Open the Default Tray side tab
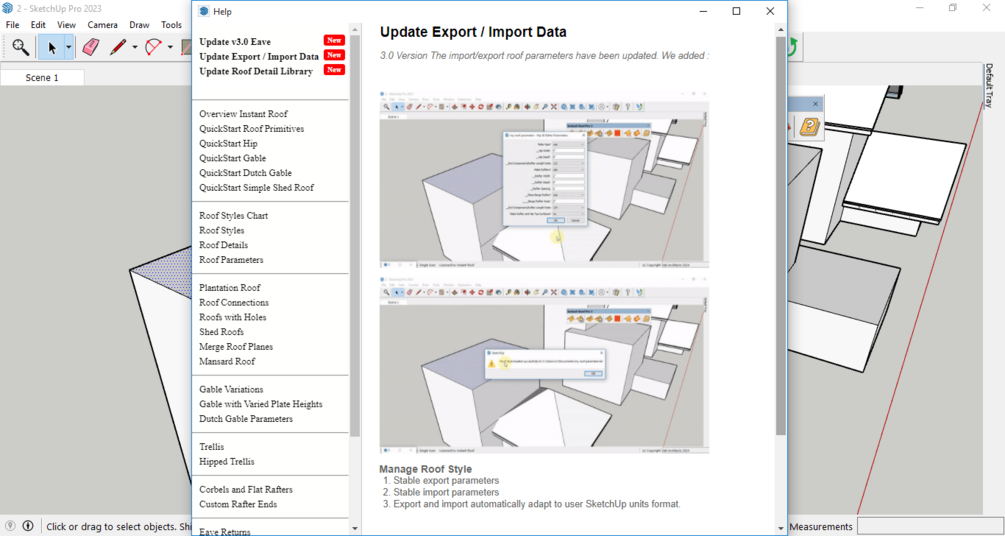1005x536 pixels. tap(988, 85)
